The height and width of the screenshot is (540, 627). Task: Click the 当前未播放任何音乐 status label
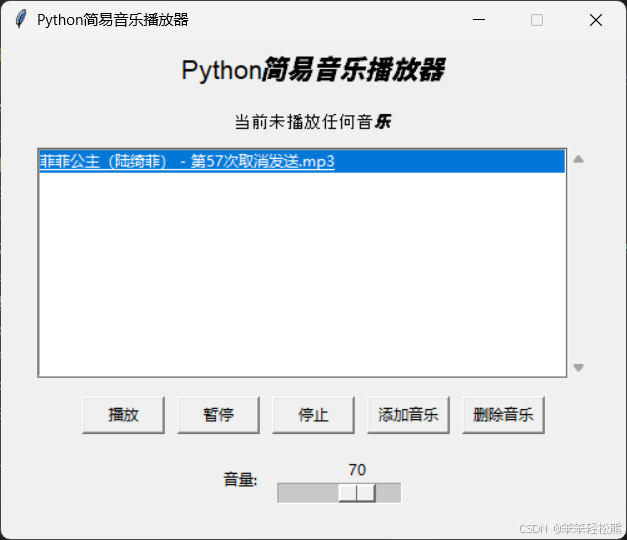pos(313,122)
